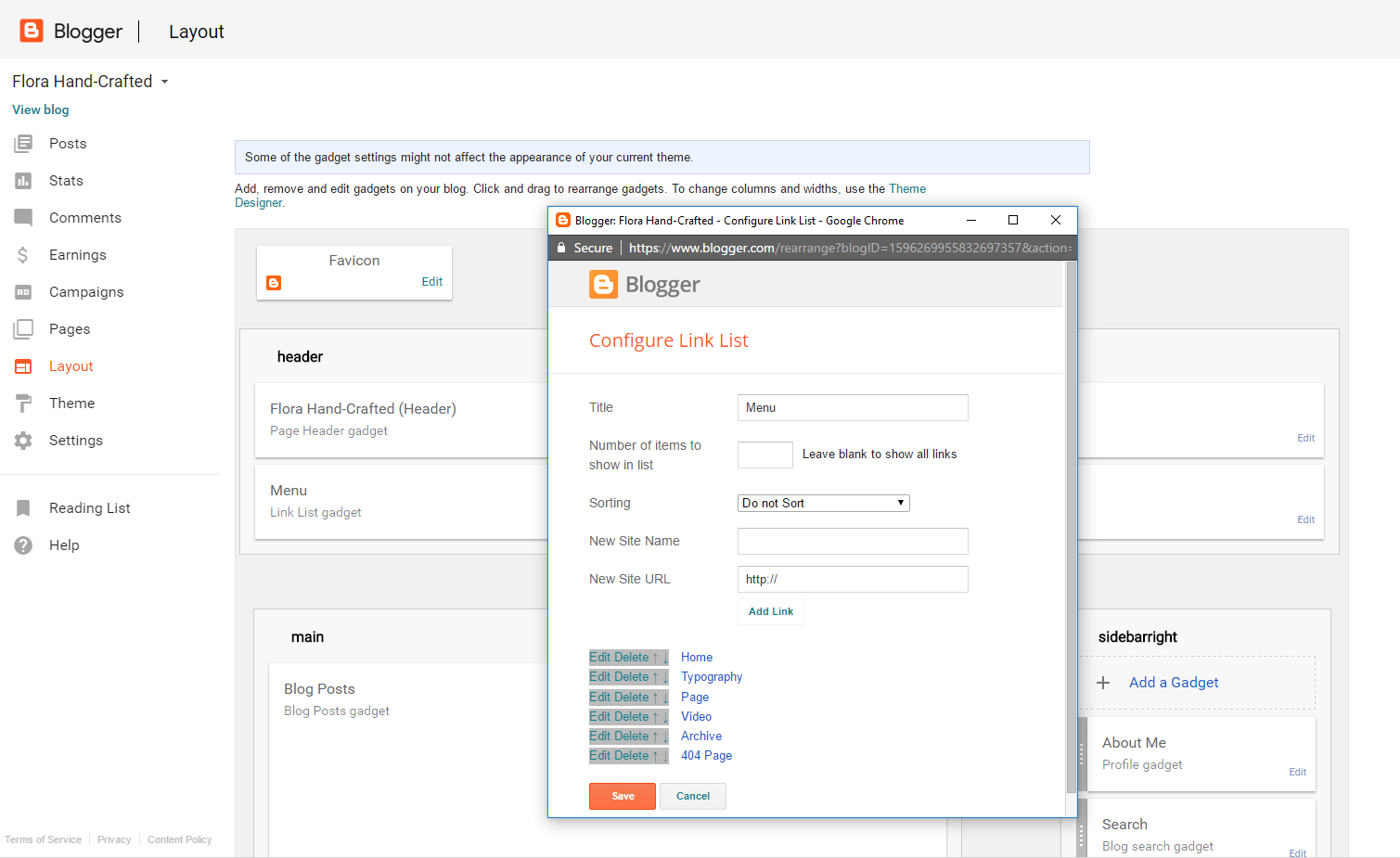Move the Typography link up with arrow
Image resolution: width=1400 pixels, height=858 pixels.
click(655, 677)
